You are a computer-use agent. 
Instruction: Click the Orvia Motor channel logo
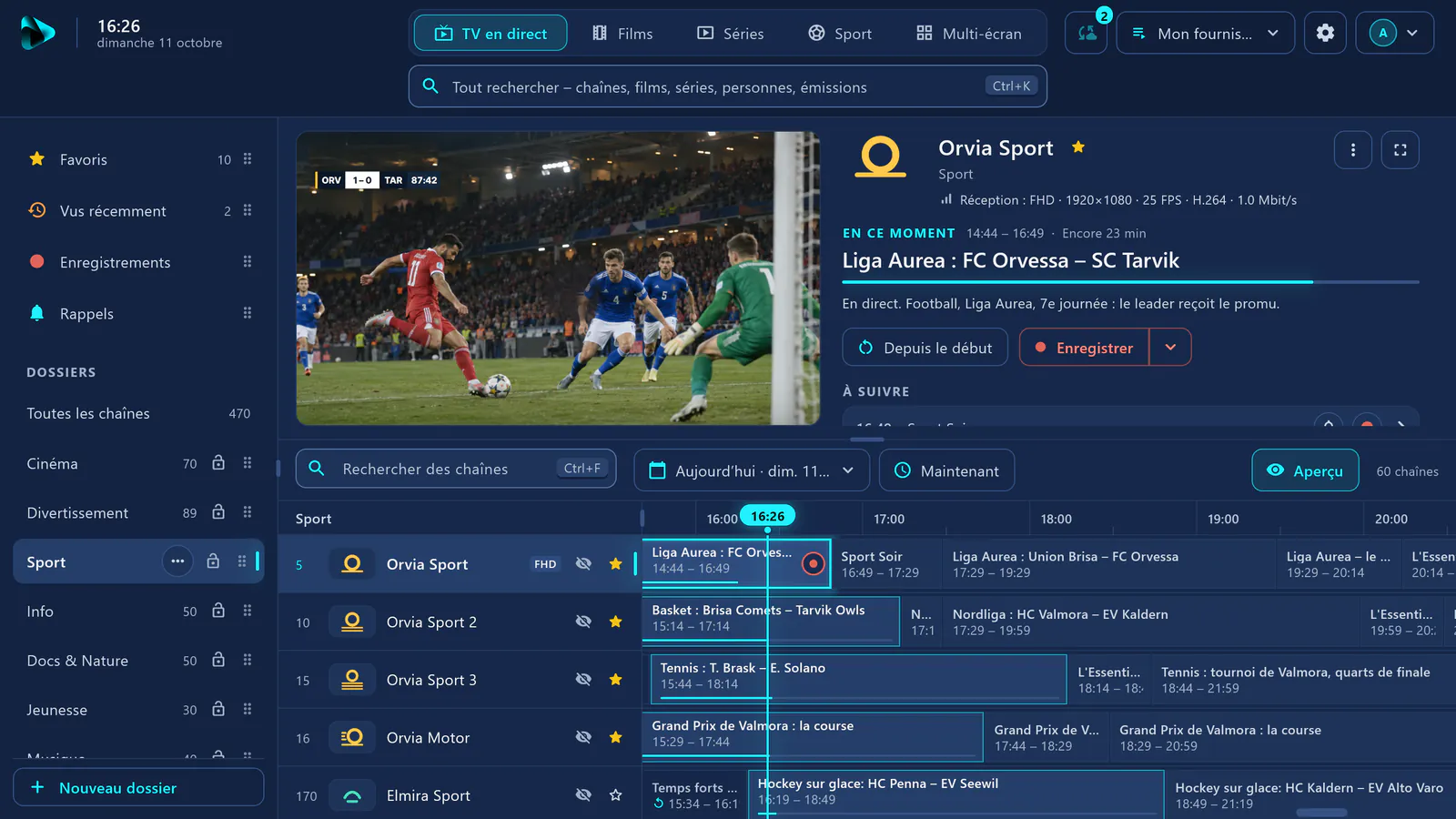pos(352,738)
